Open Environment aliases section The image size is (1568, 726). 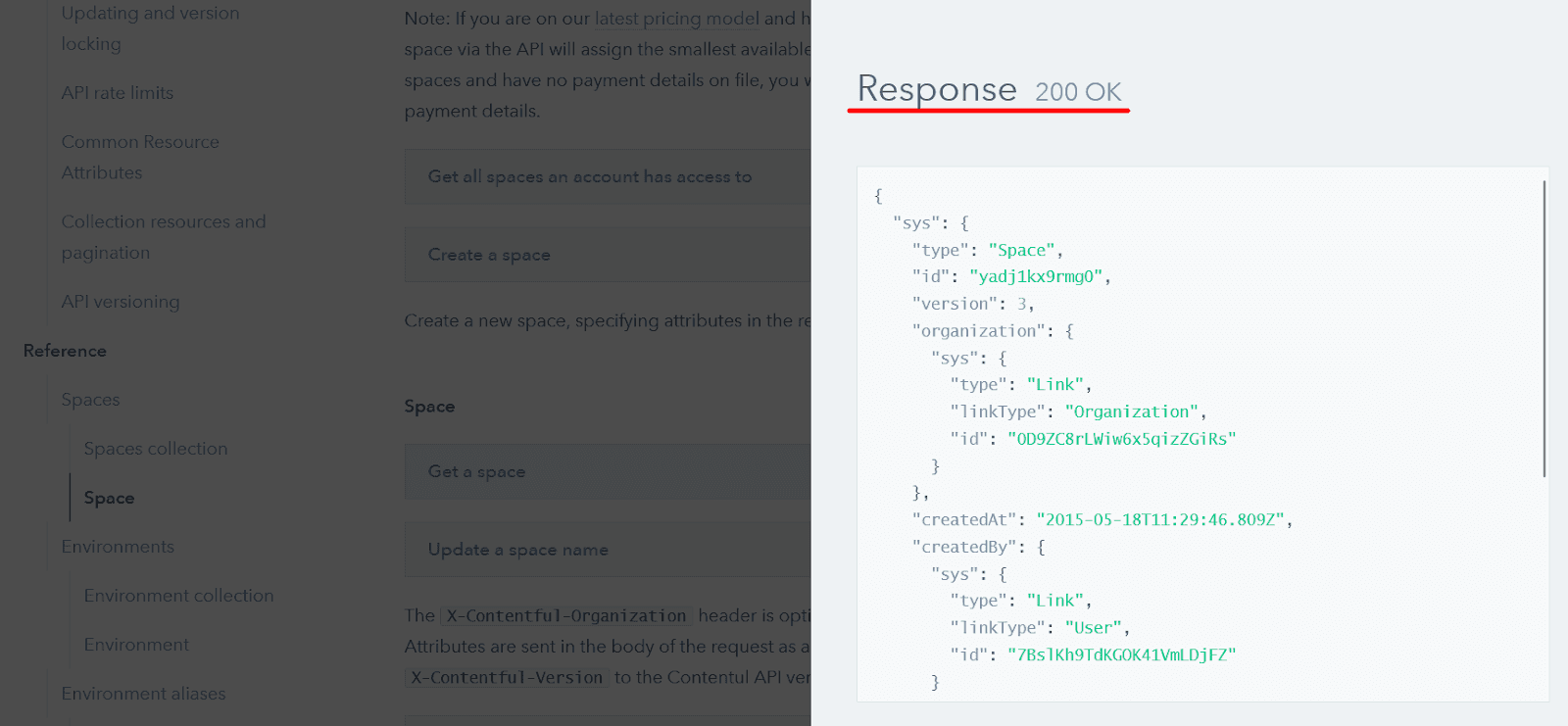pyautogui.click(x=143, y=694)
